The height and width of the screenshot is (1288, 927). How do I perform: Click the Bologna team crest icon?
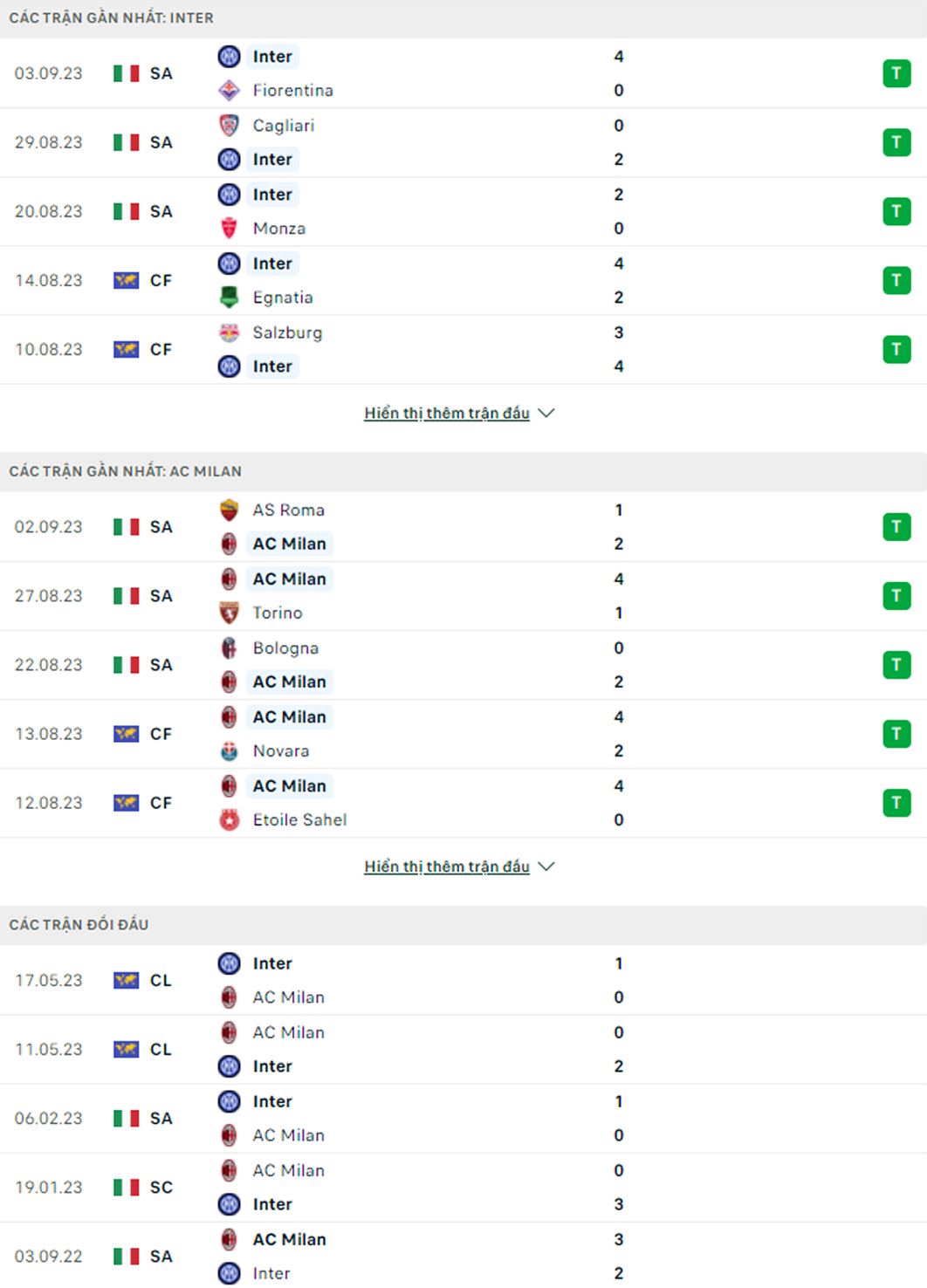click(x=229, y=647)
